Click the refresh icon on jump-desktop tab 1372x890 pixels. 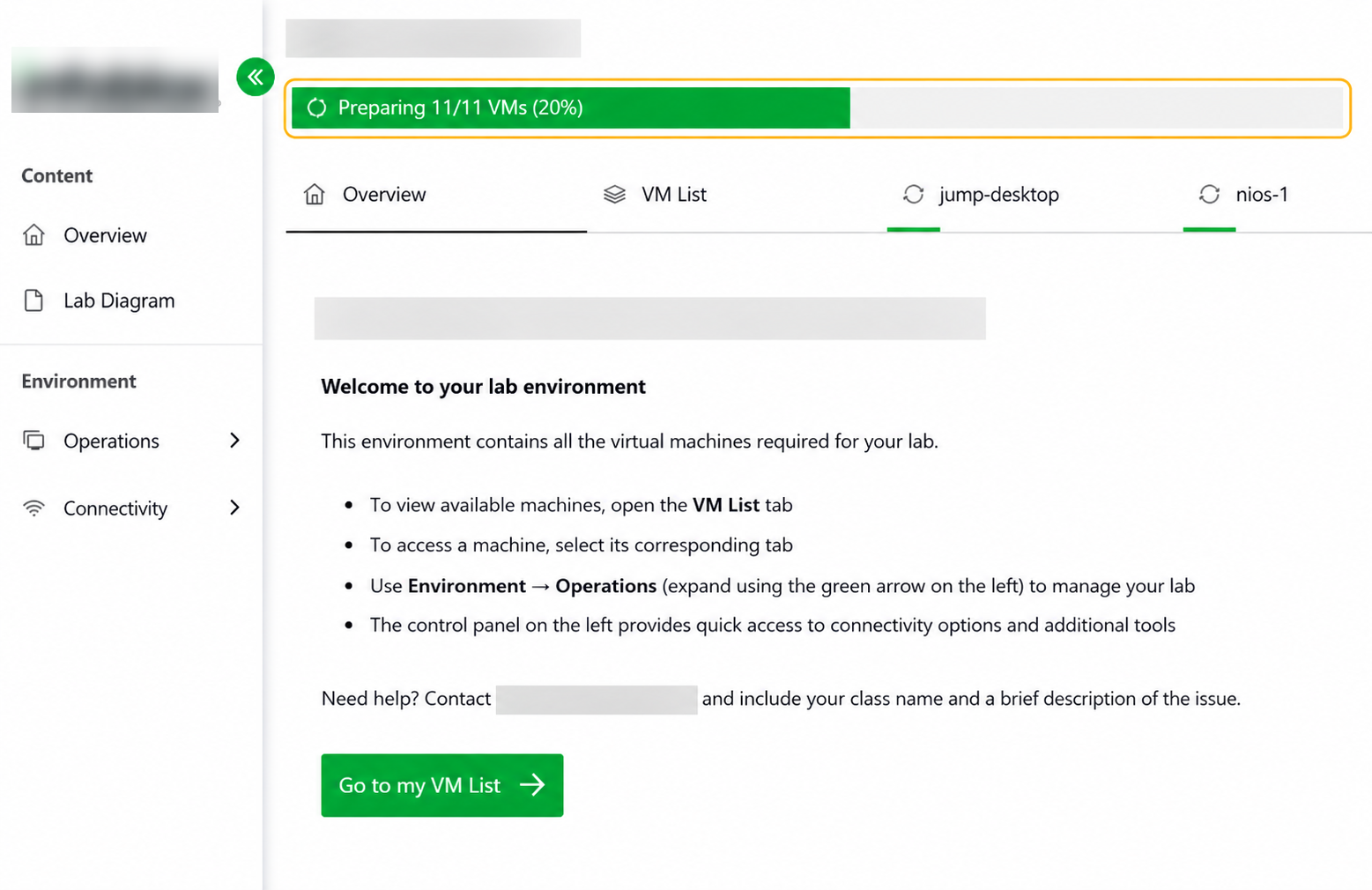pyautogui.click(x=914, y=194)
